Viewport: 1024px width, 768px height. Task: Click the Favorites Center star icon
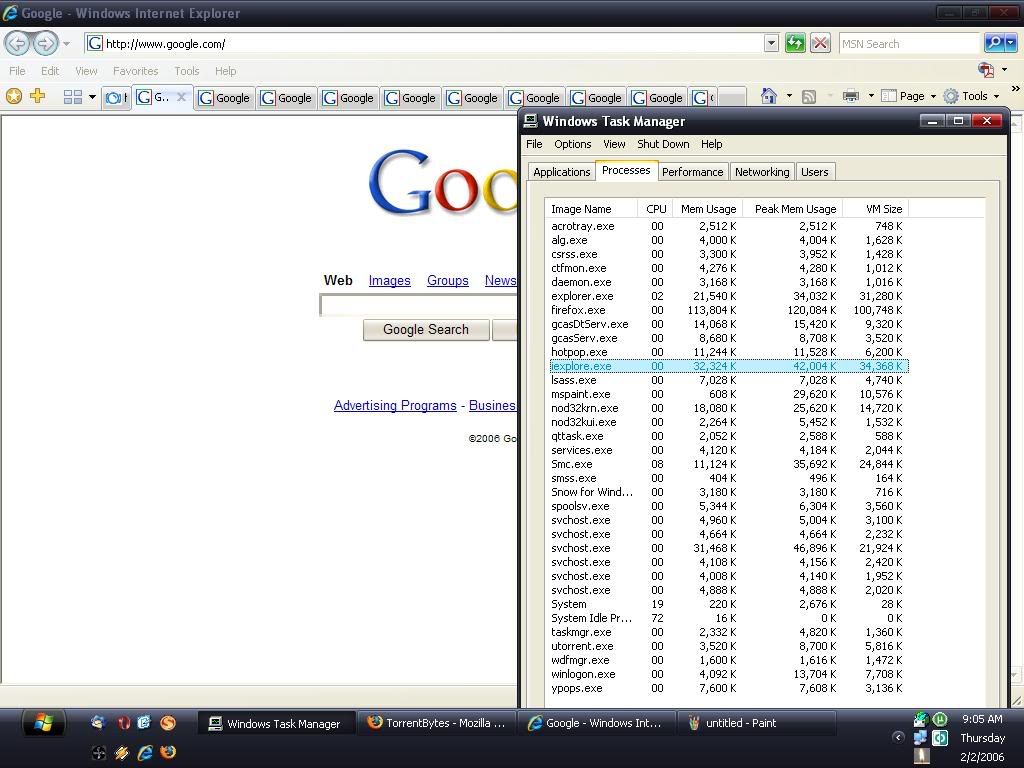coord(14,97)
